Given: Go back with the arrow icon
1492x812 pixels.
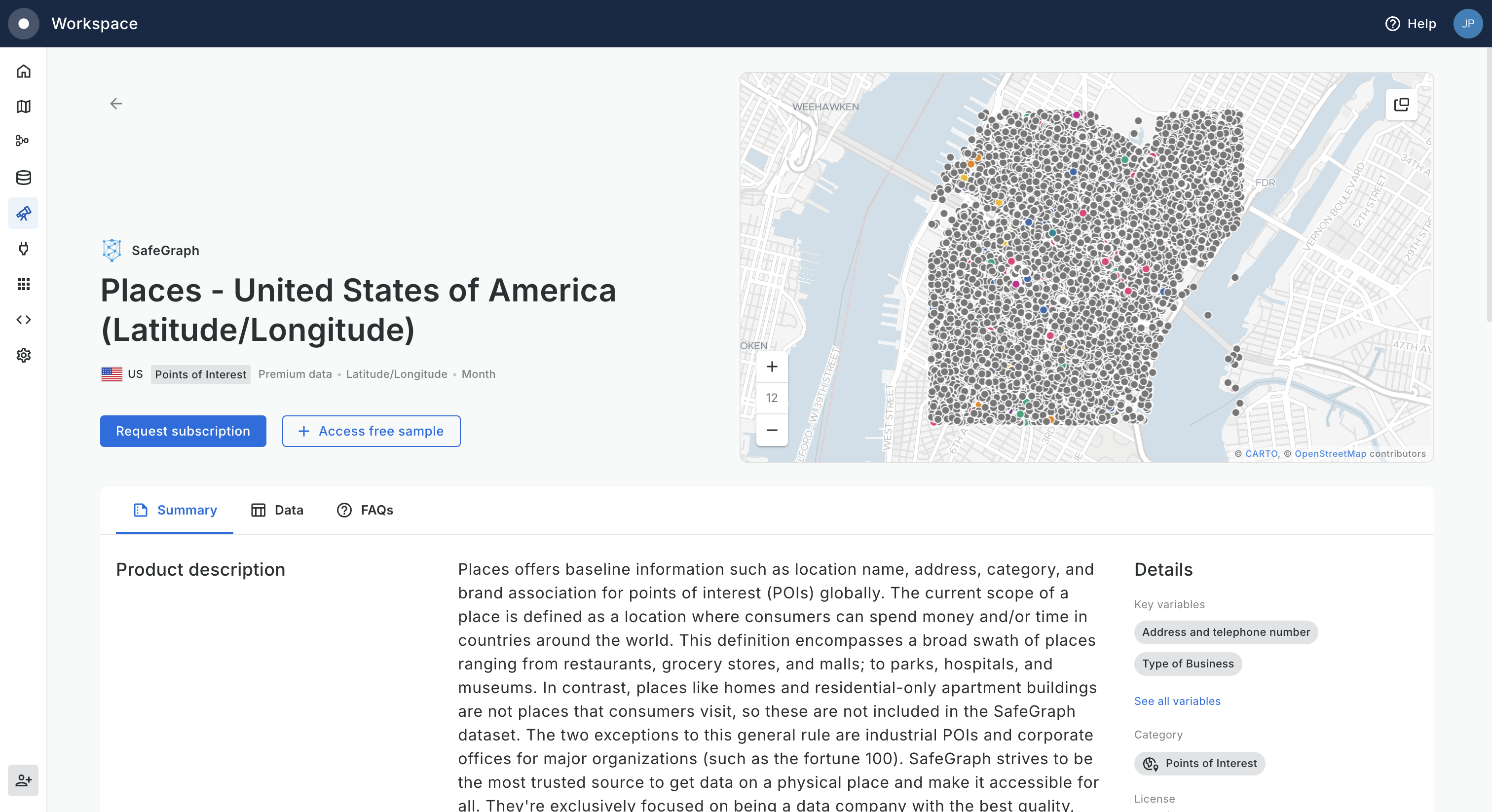Looking at the screenshot, I should pyautogui.click(x=116, y=104).
